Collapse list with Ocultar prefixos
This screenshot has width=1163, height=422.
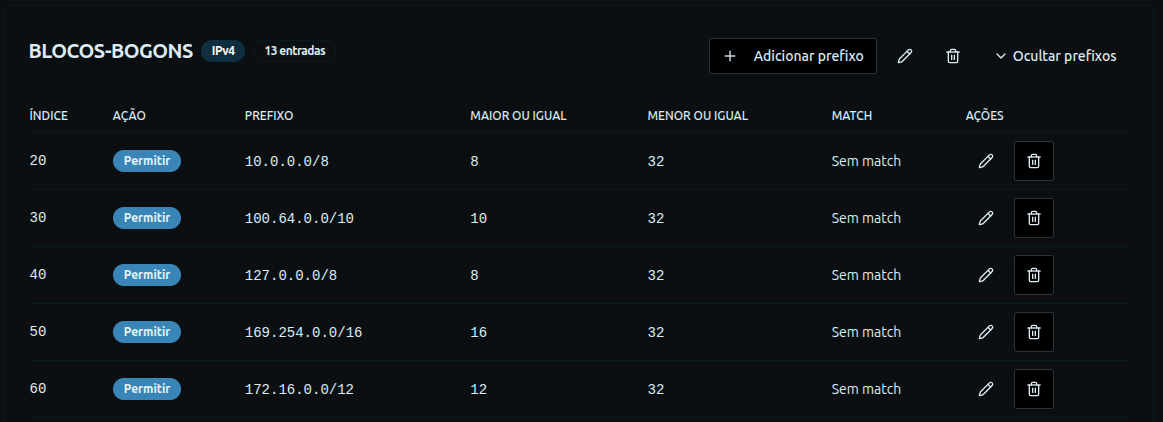click(1055, 56)
